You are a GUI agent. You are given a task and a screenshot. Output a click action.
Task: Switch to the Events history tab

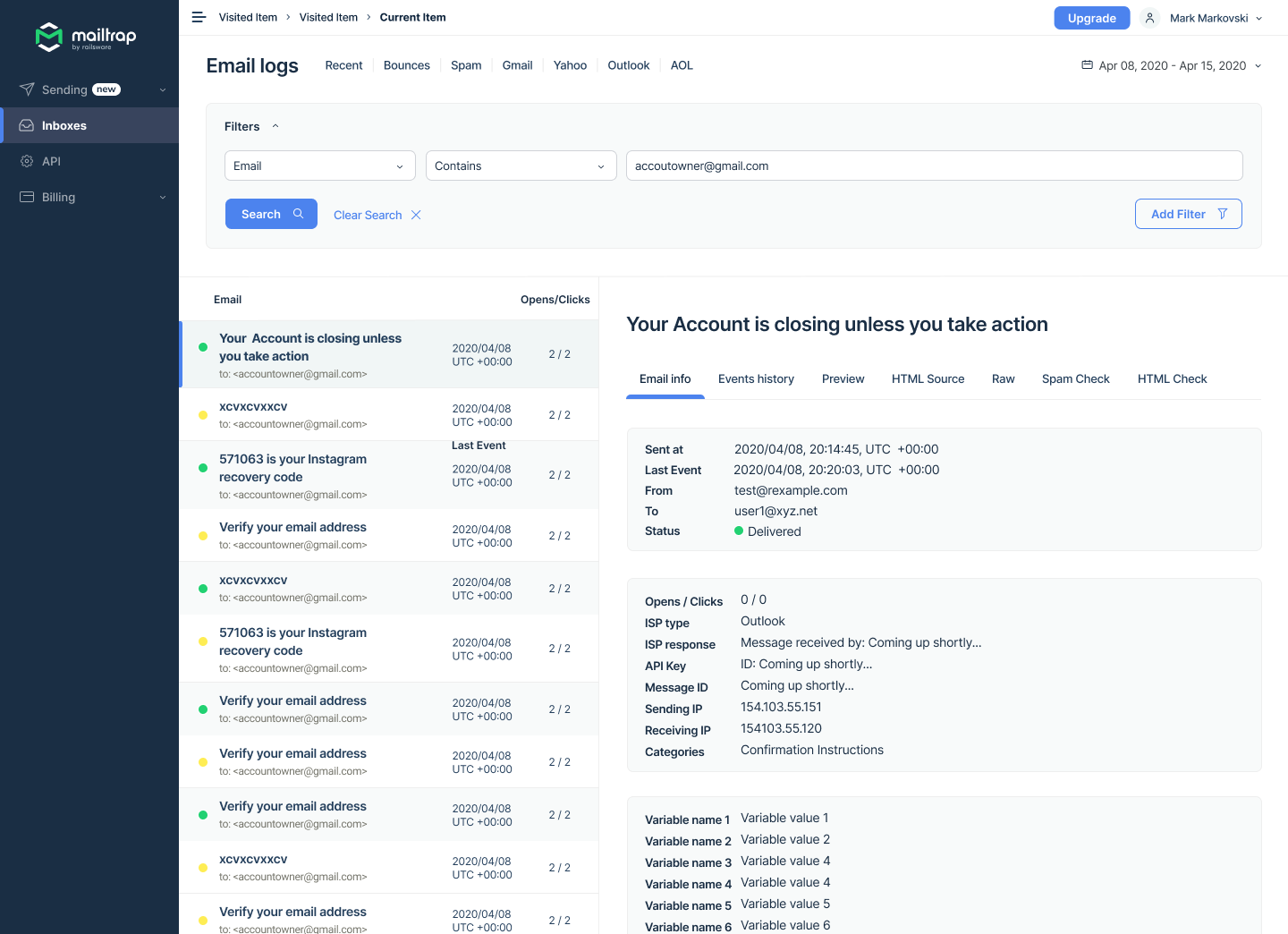(x=756, y=378)
